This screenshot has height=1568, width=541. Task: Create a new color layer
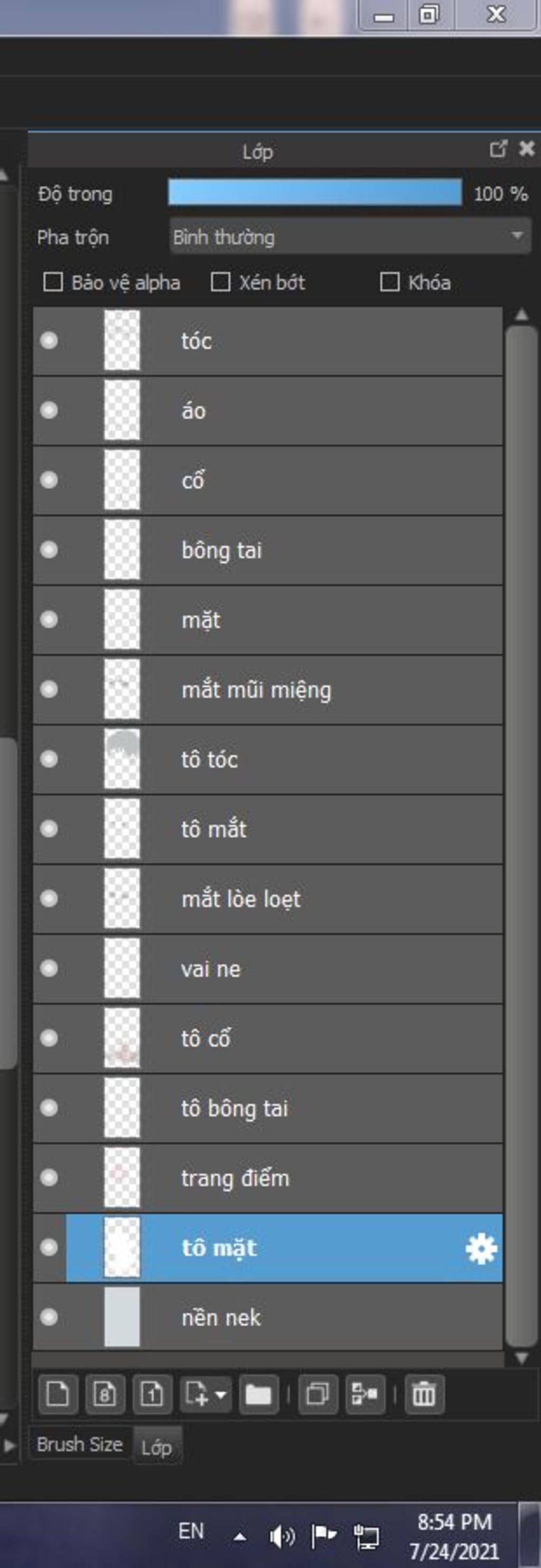58,1394
